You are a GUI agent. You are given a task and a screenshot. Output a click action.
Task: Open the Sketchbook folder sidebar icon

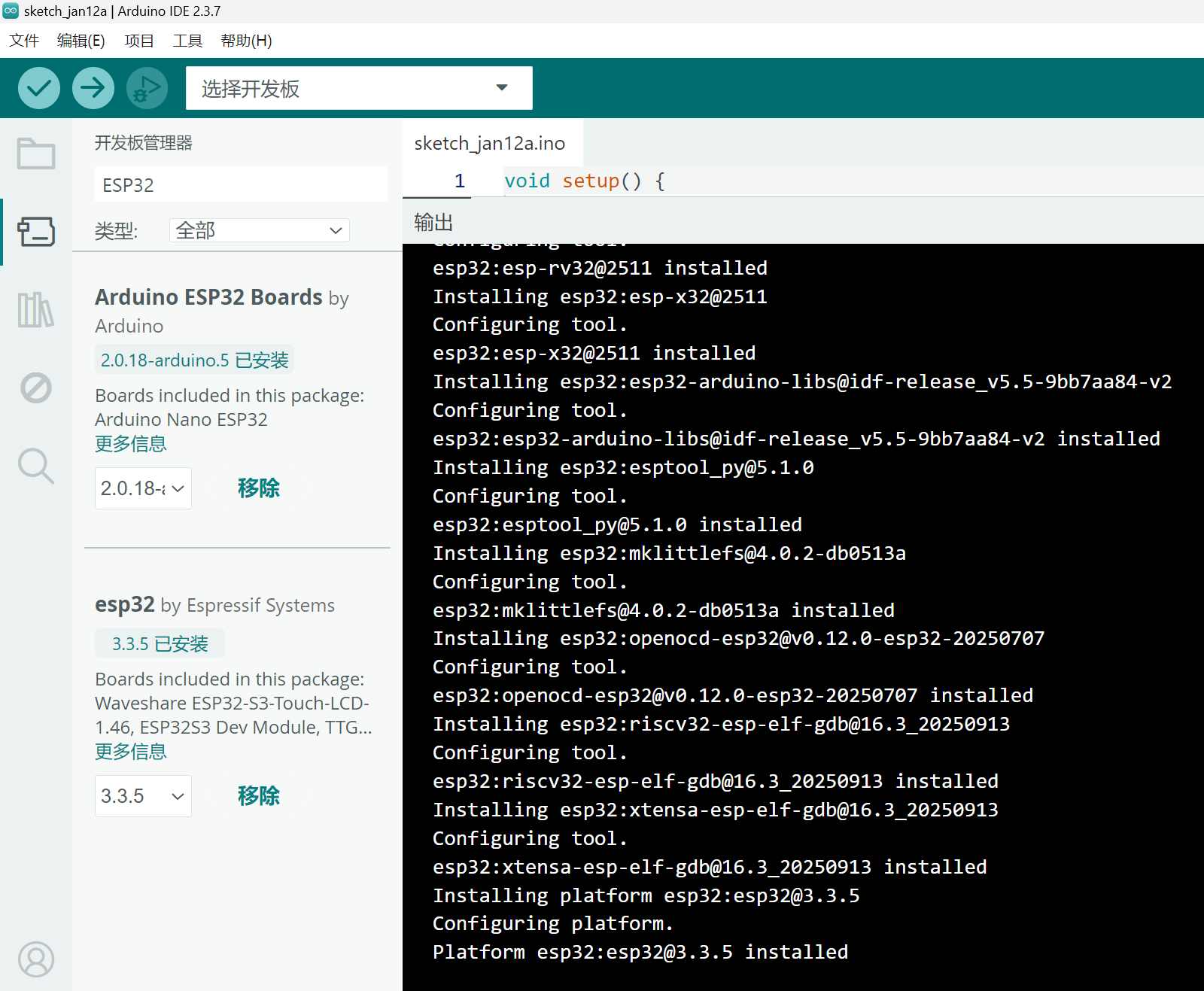point(36,154)
